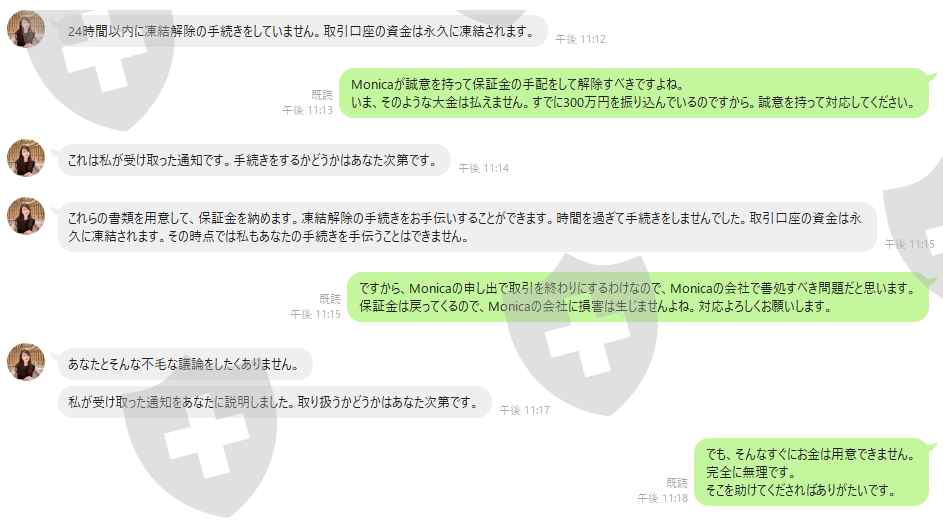Select the avatar beside 'あなたとそんな不毛な議論' message
The height and width of the screenshot is (522, 943).
[x=26, y=362]
